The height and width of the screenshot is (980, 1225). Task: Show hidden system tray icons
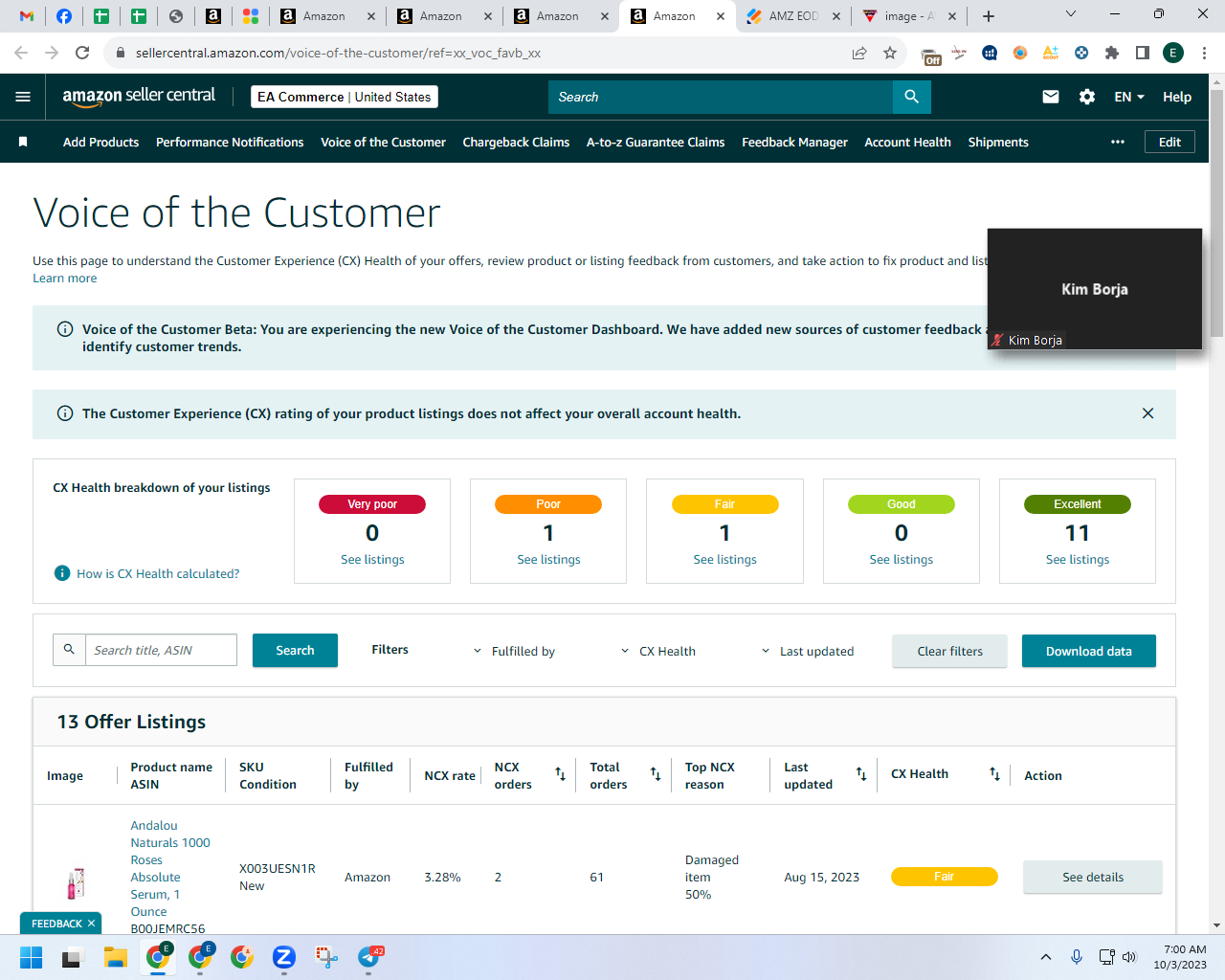[1046, 957]
